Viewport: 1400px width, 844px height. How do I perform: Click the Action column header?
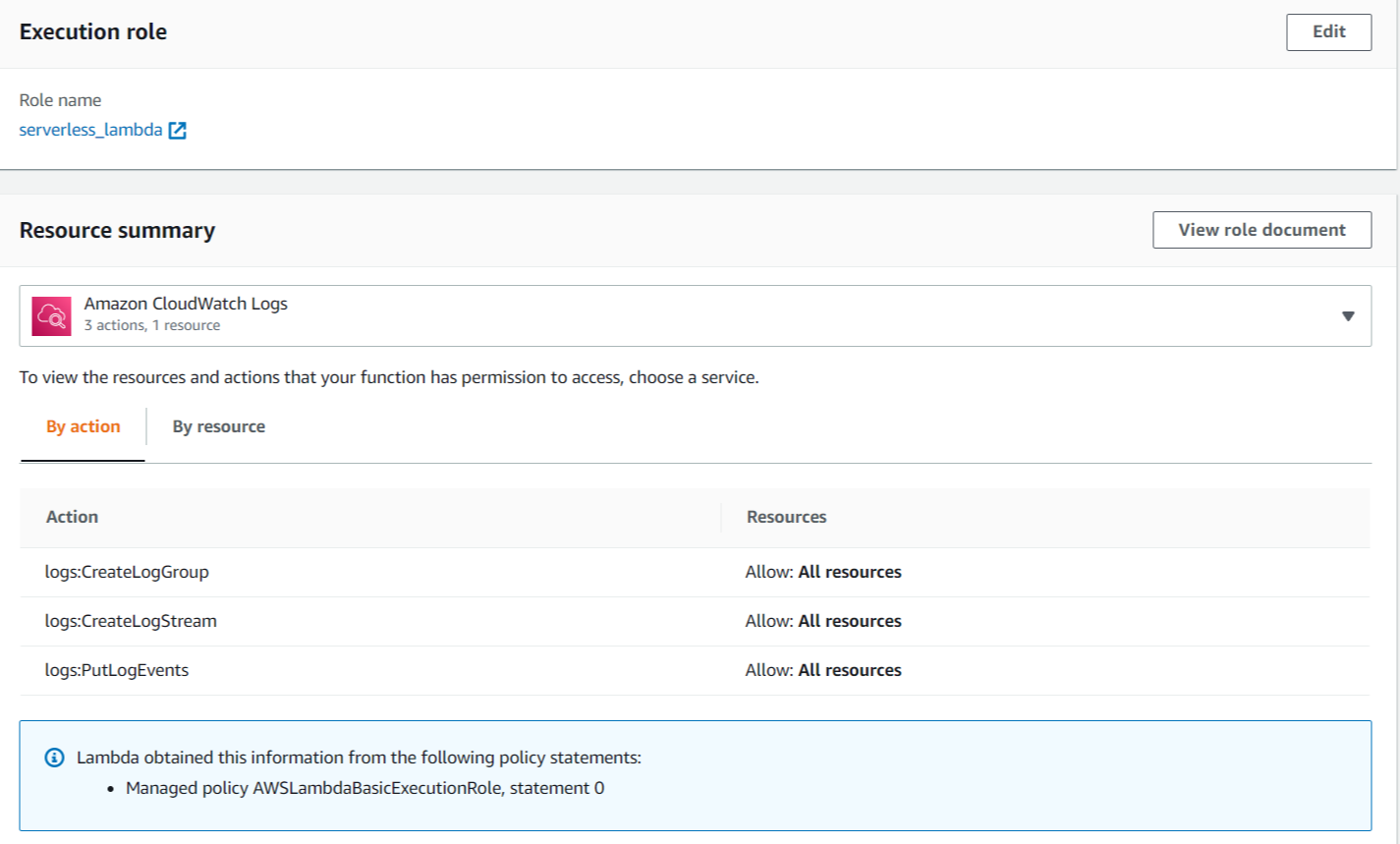coord(73,517)
